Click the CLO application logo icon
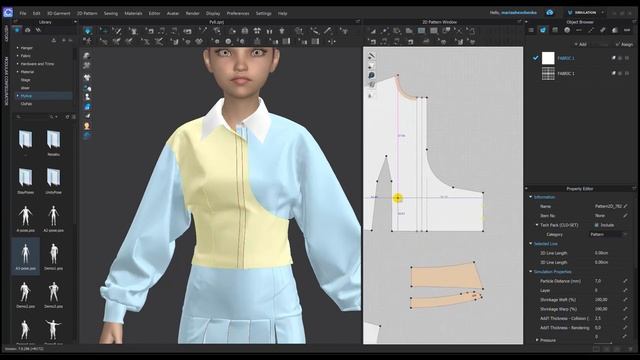This screenshot has width=640, height=360. (x=8, y=13)
